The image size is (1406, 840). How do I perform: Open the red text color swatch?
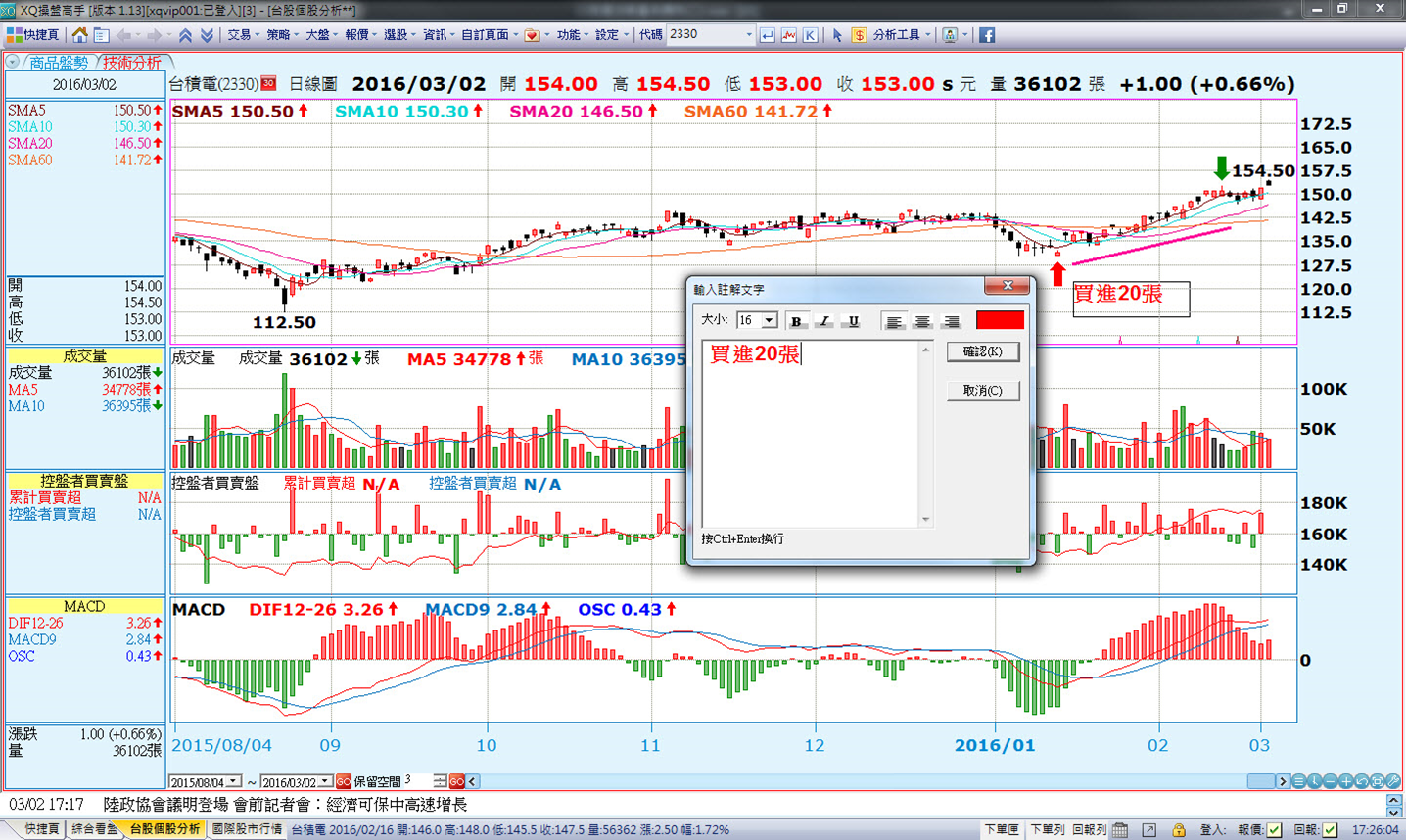pyautogui.click(x=1000, y=320)
